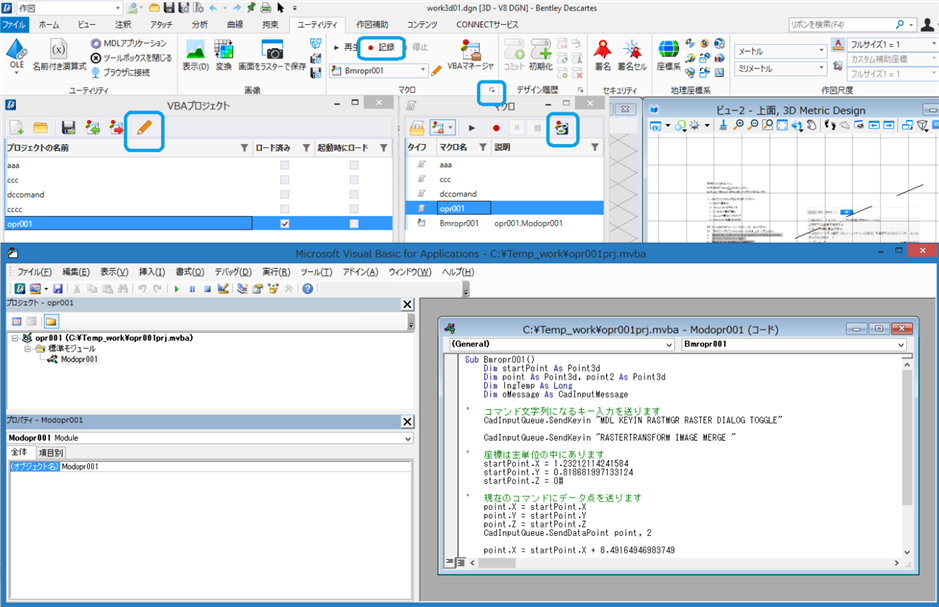The height and width of the screenshot is (607, 939).
Task: Toggle ロード済み checkbox for cccc
Action: tap(284, 210)
